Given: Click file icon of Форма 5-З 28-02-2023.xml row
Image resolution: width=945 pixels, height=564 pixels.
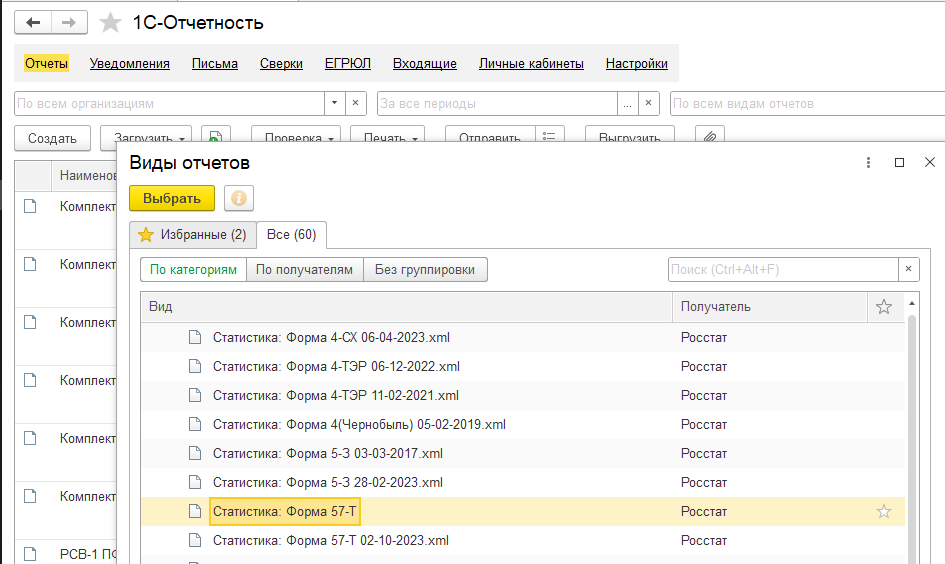Looking at the screenshot, I should 195,482.
